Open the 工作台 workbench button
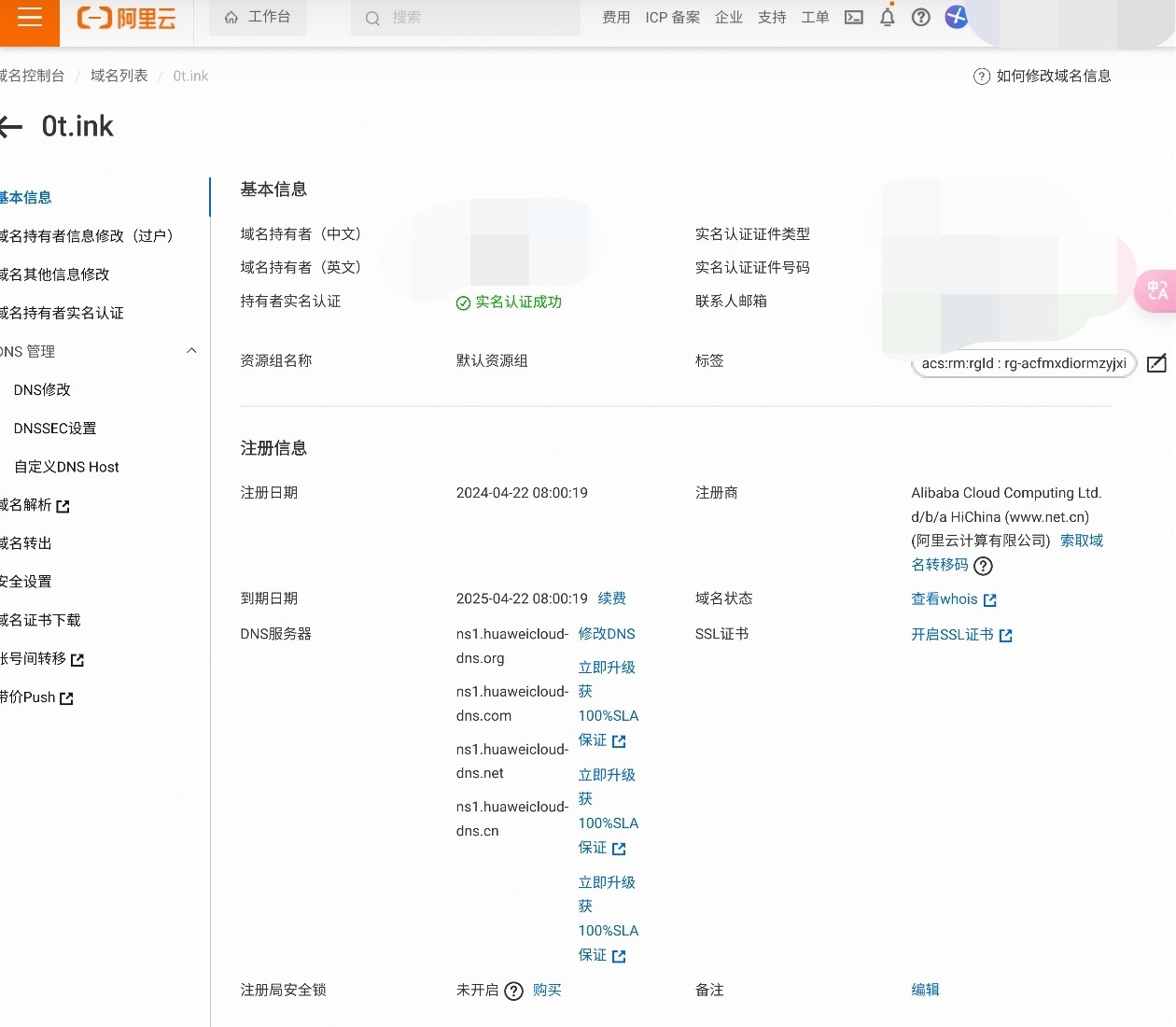This screenshot has height=1027, width=1176. pos(258,18)
